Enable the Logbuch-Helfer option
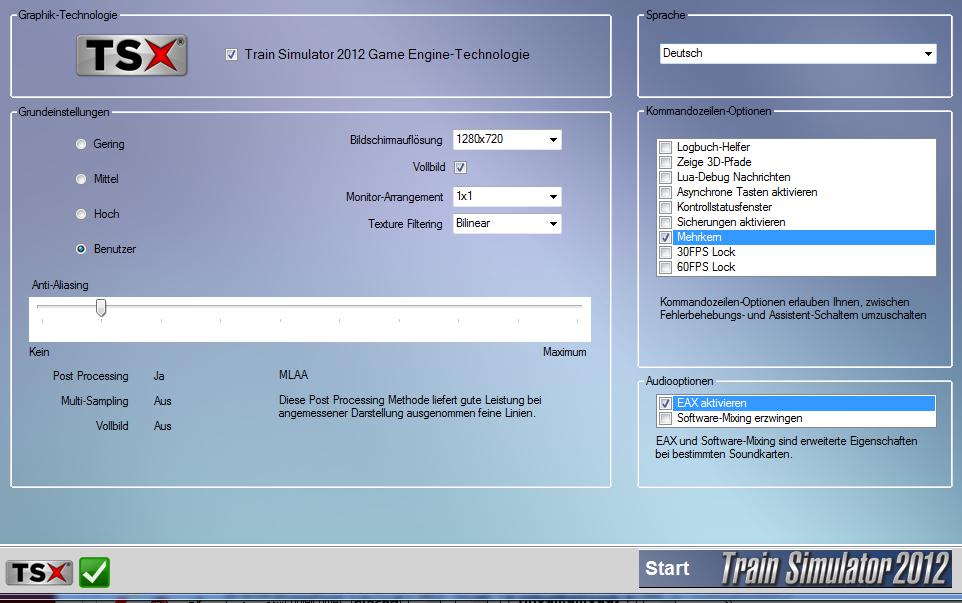Screen dimensions: 962x603 click(x=665, y=147)
